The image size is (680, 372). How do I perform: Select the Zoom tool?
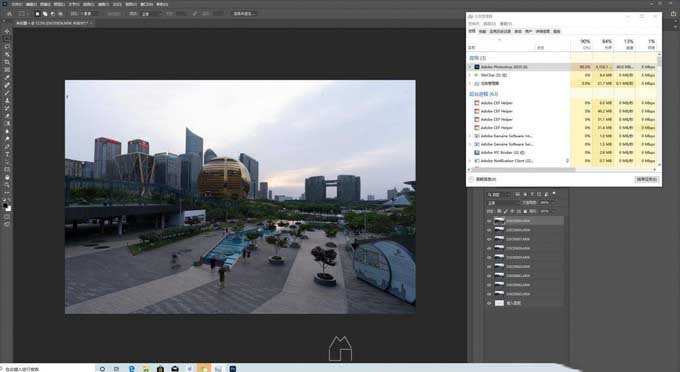click(x=7, y=186)
